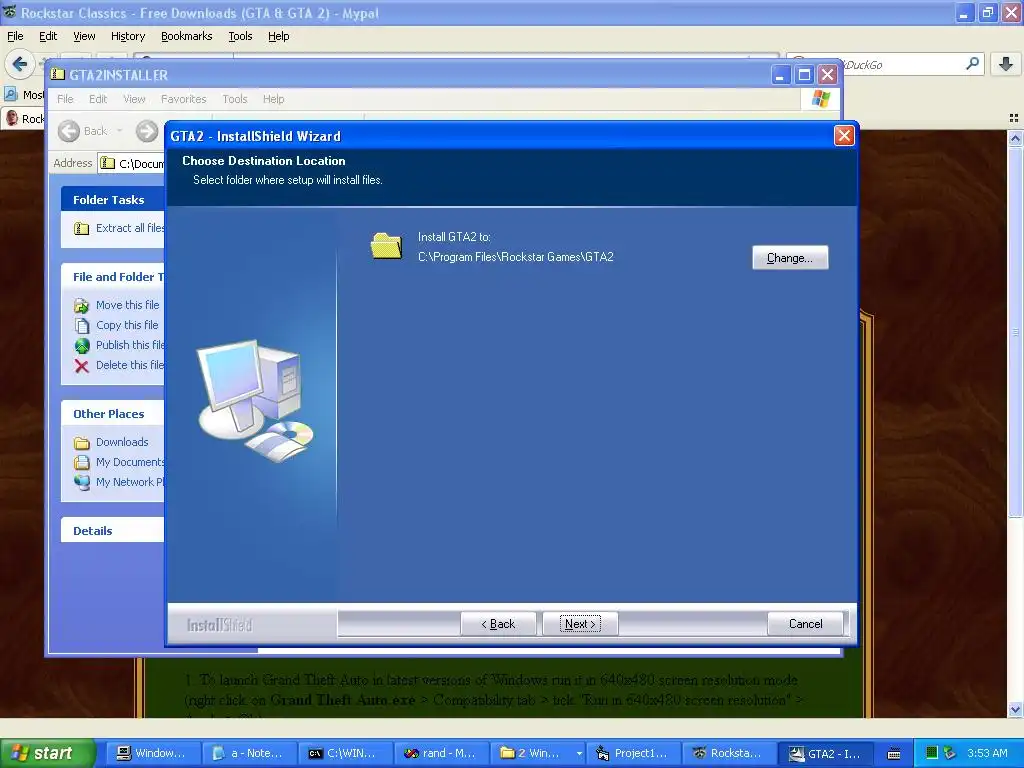Open the Explorer Back history dropdown arrow

pos(120,131)
